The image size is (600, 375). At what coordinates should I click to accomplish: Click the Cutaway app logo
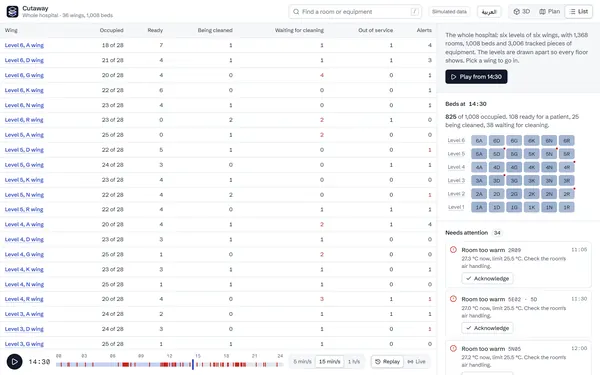click(x=12, y=12)
